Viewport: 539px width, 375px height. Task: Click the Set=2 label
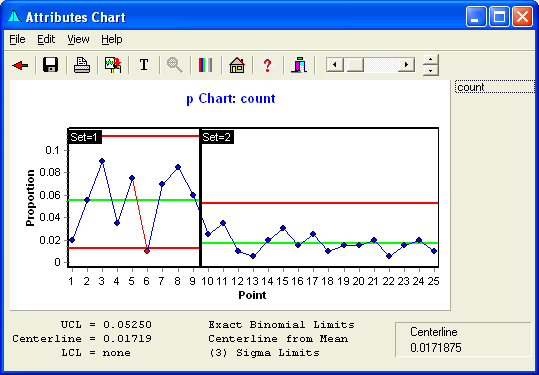point(217,137)
